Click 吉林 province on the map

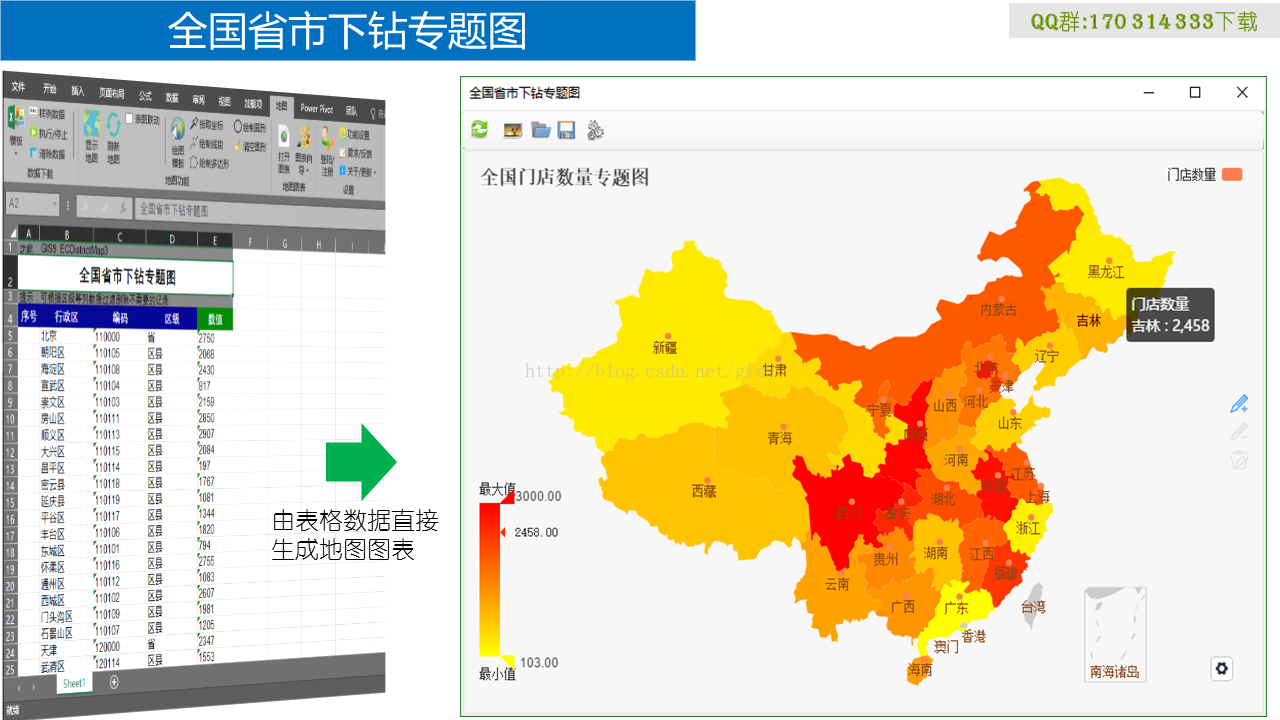coord(1088,321)
